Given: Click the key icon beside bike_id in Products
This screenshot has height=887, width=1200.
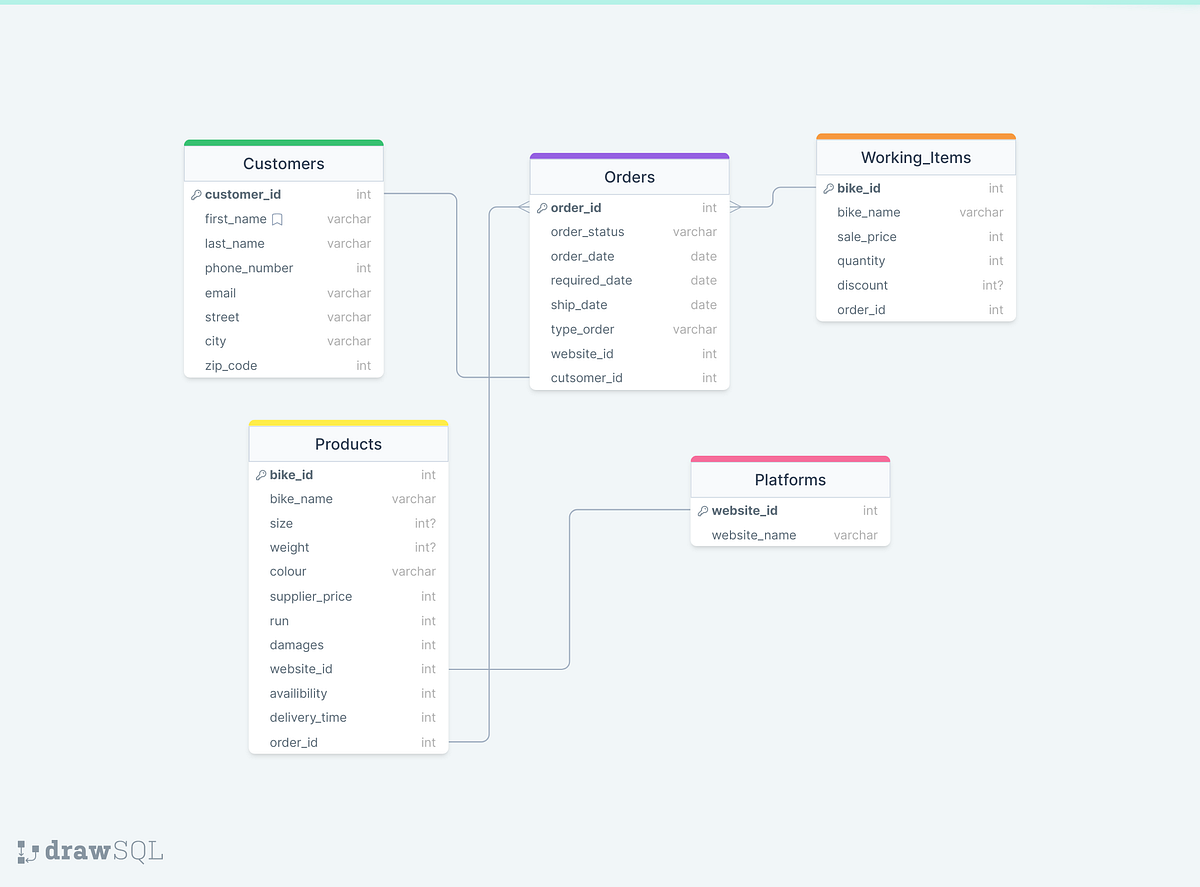Looking at the screenshot, I should (261, 474).
